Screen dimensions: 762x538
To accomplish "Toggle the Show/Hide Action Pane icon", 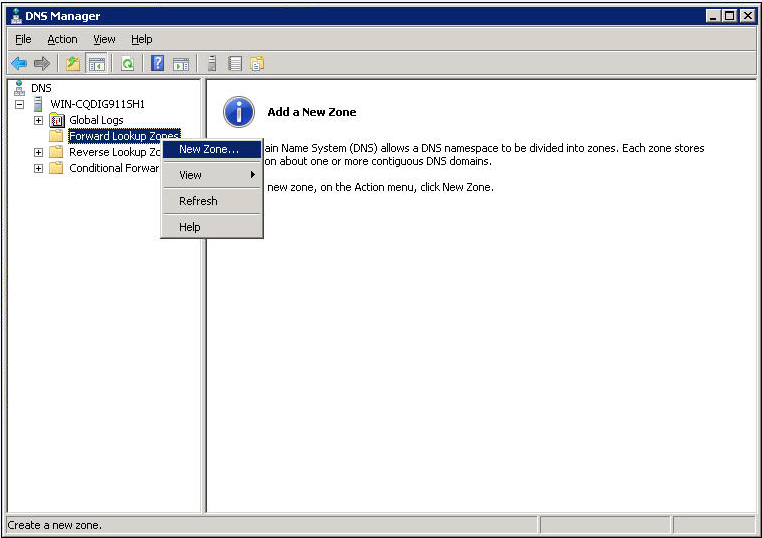I will (181, 64).
